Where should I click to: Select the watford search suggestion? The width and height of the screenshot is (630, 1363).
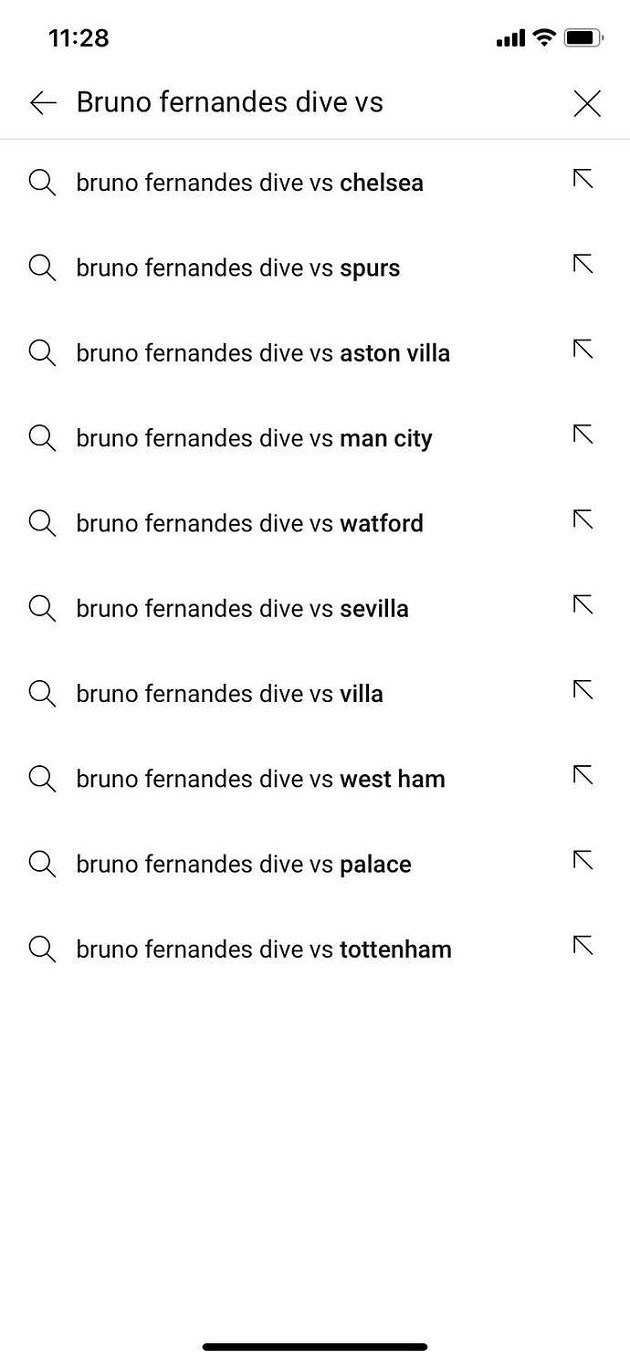tap(250, 523)
